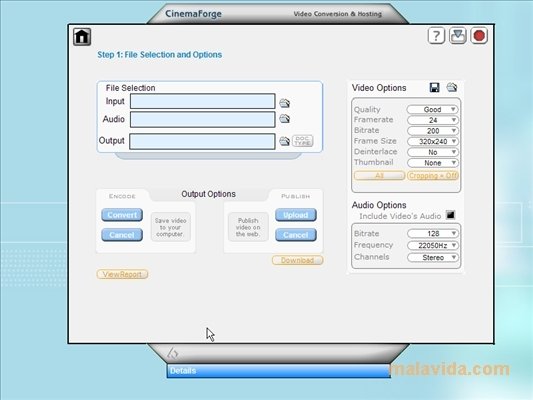Click the red stop/close circle icon
The image size is (533, 400).
479,36
